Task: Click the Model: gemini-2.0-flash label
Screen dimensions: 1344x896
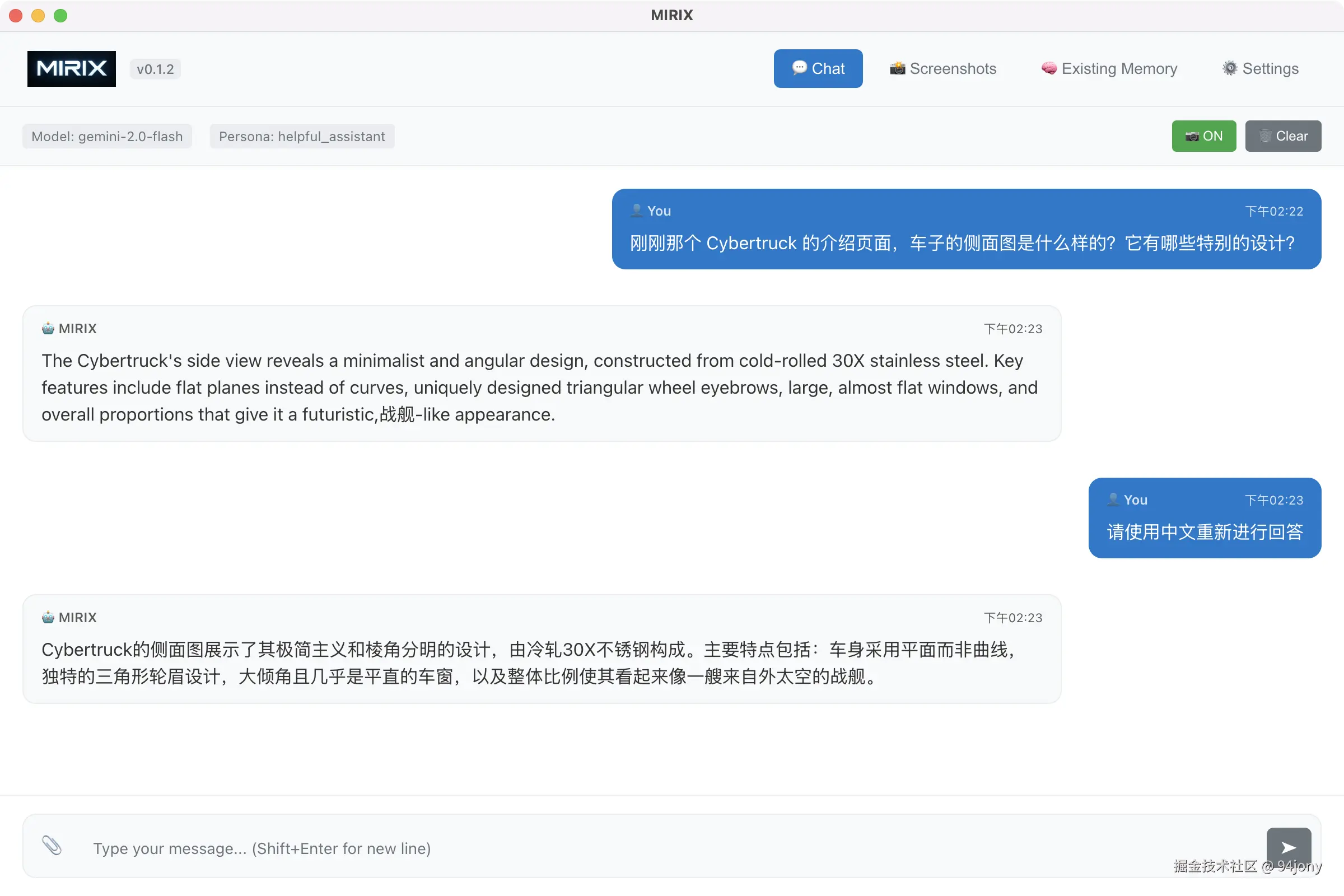Action: [x=107, y=136]
